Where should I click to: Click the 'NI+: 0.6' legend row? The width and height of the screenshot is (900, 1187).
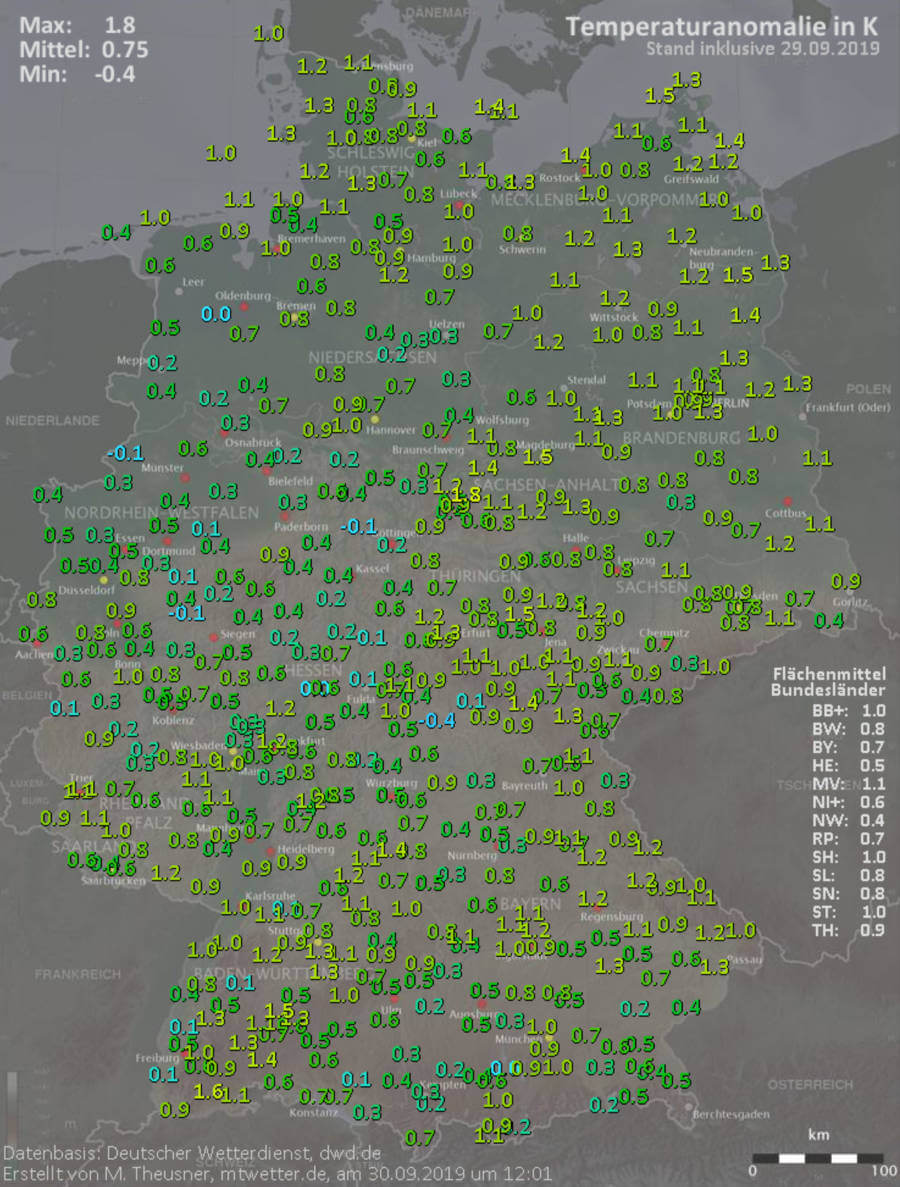pos(848,802)
